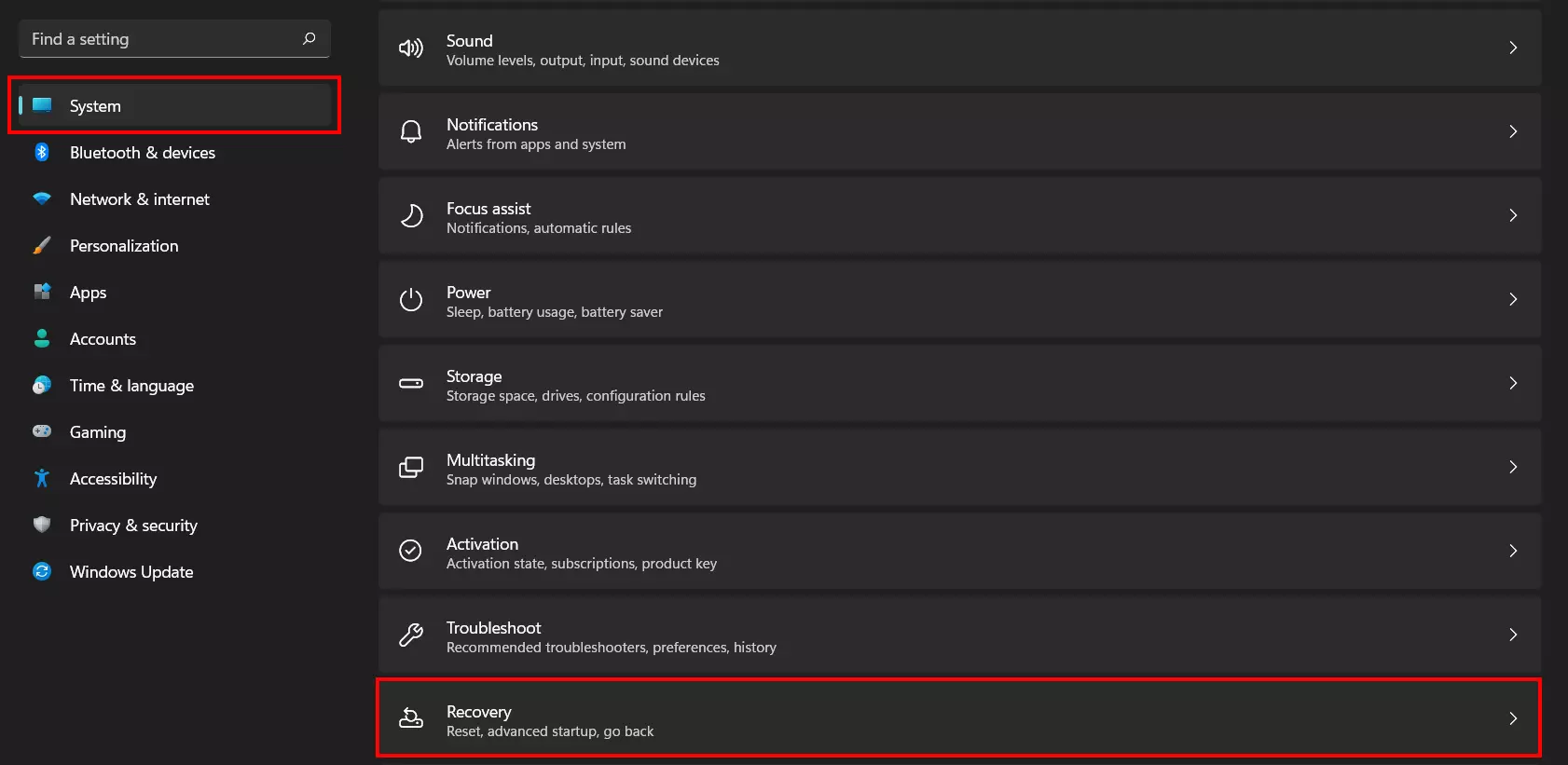The width and height of the screenshot is (1568, 765).
Task: Click the Personalization paintbrush icon
Action: coord(42,245)
